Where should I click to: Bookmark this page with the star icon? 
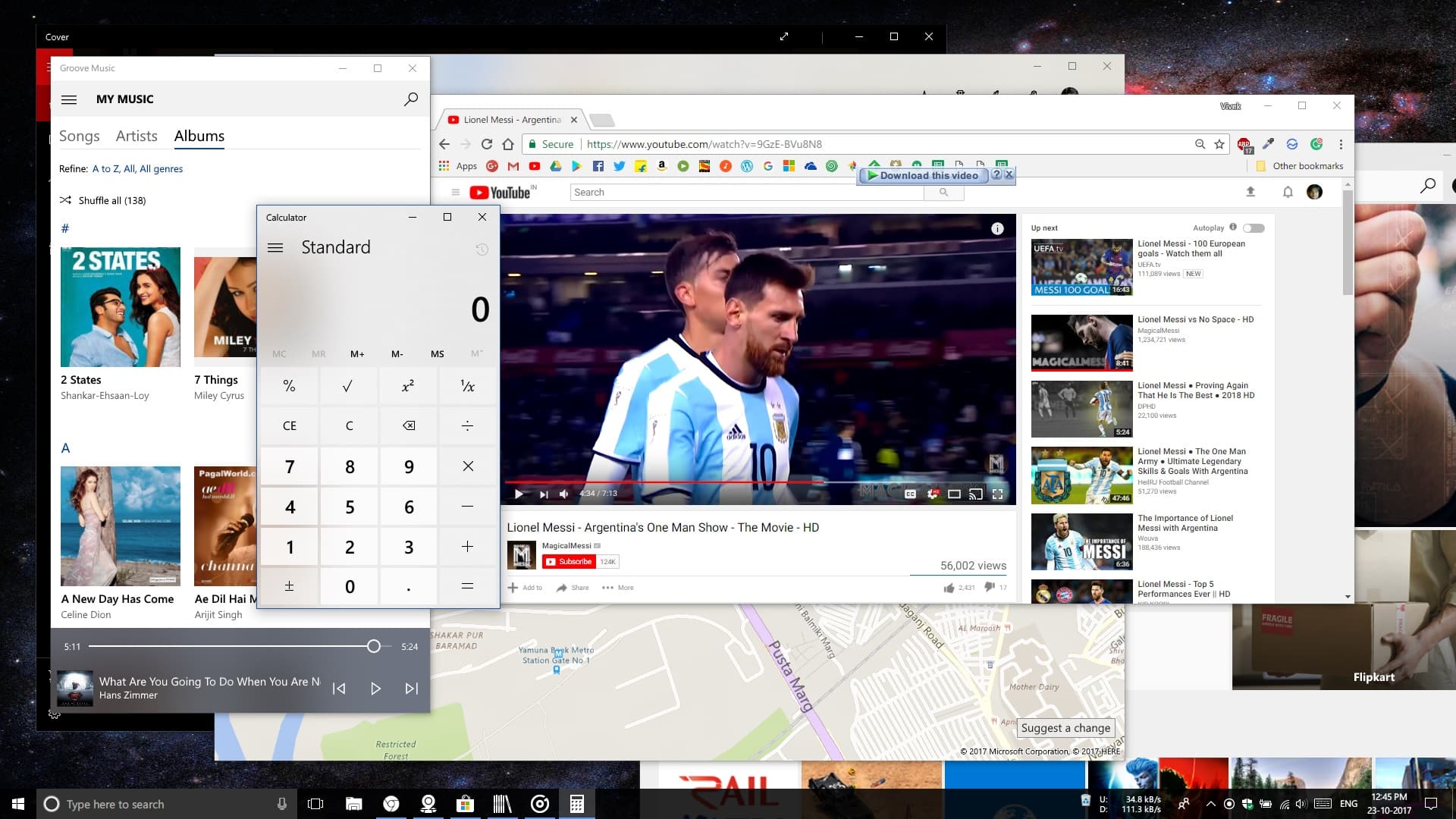pos(1219,144)
